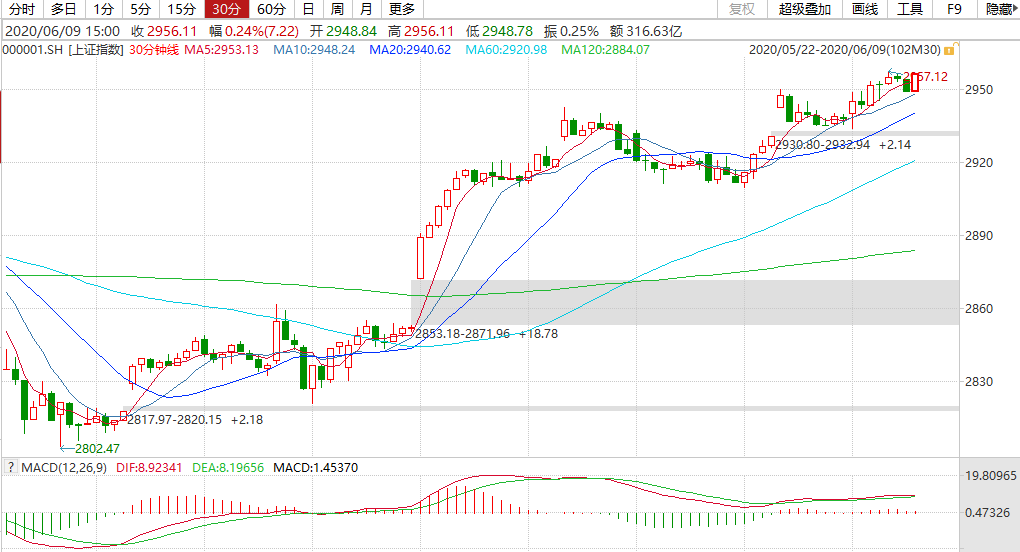The width and height of the screenshot is (1020, 552).
Task: Open the 工具 tools menu
Action: pyautogui.click(x=909, y=9)
